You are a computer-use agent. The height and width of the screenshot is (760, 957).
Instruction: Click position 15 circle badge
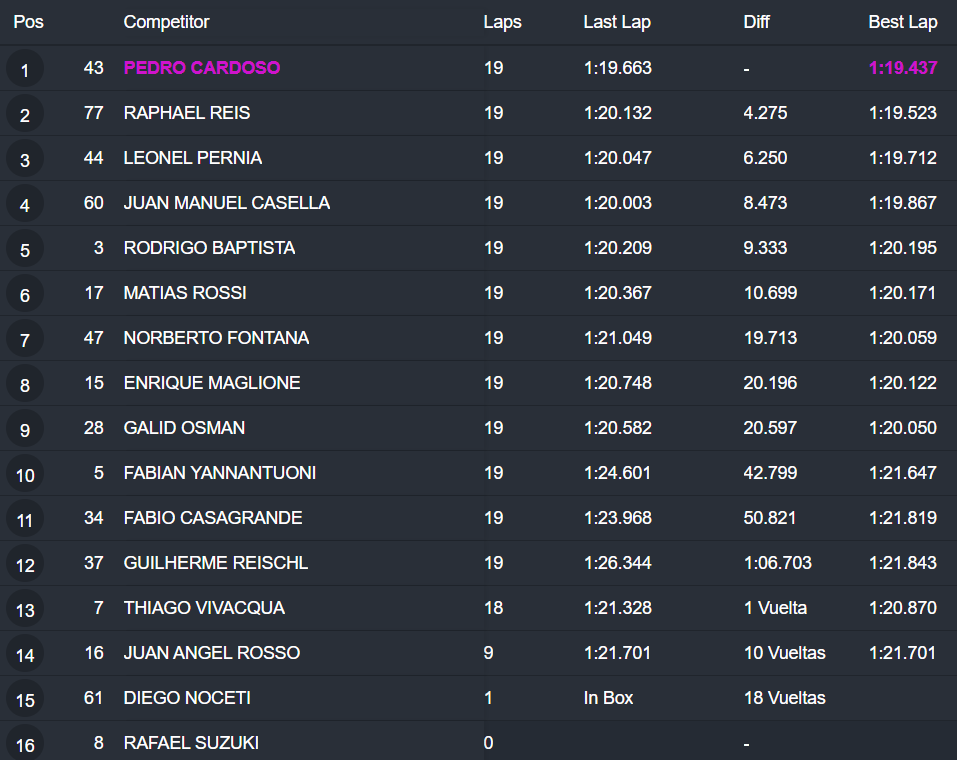coord(25,700)
